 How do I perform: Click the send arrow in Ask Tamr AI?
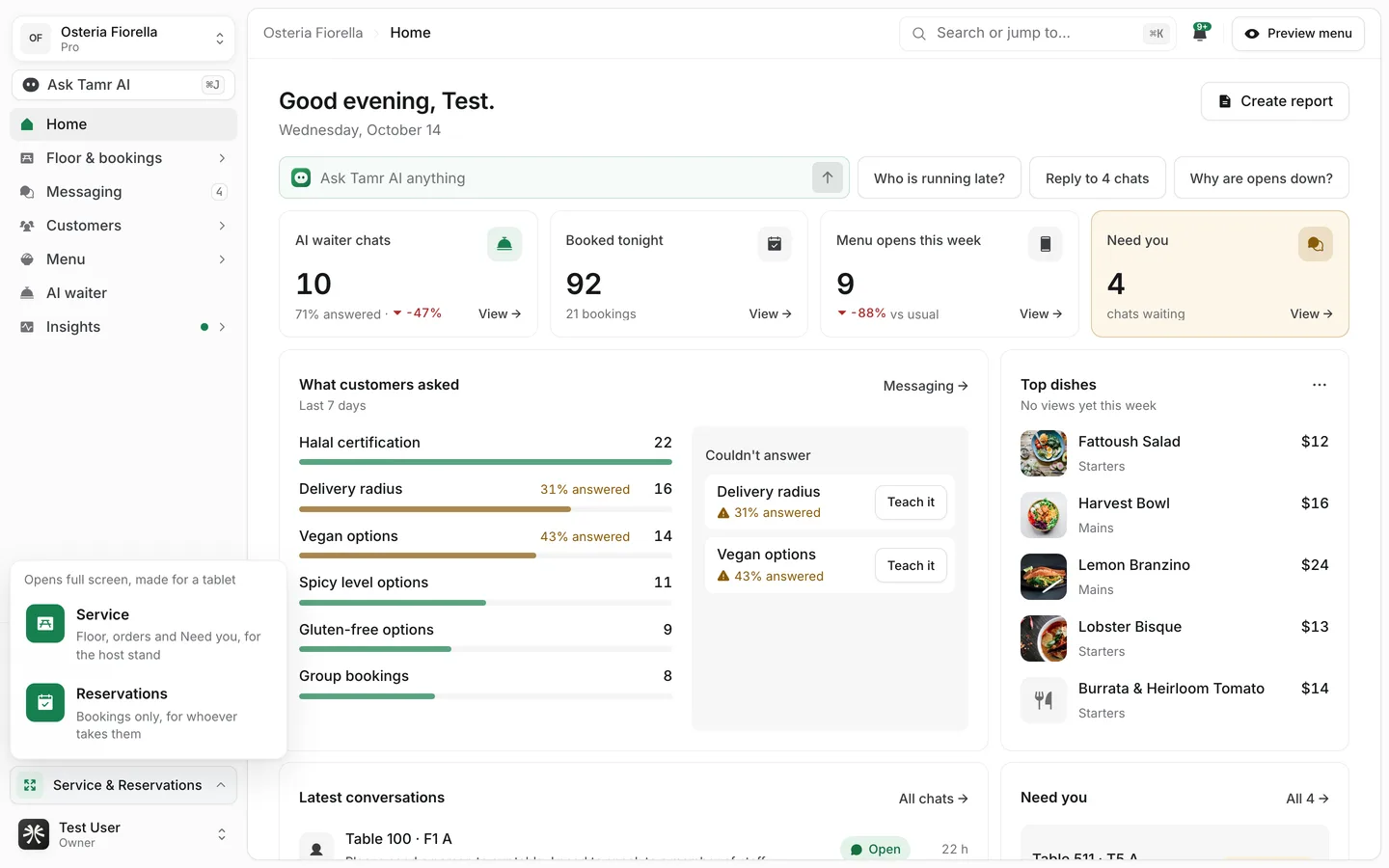tap(828, 177)
